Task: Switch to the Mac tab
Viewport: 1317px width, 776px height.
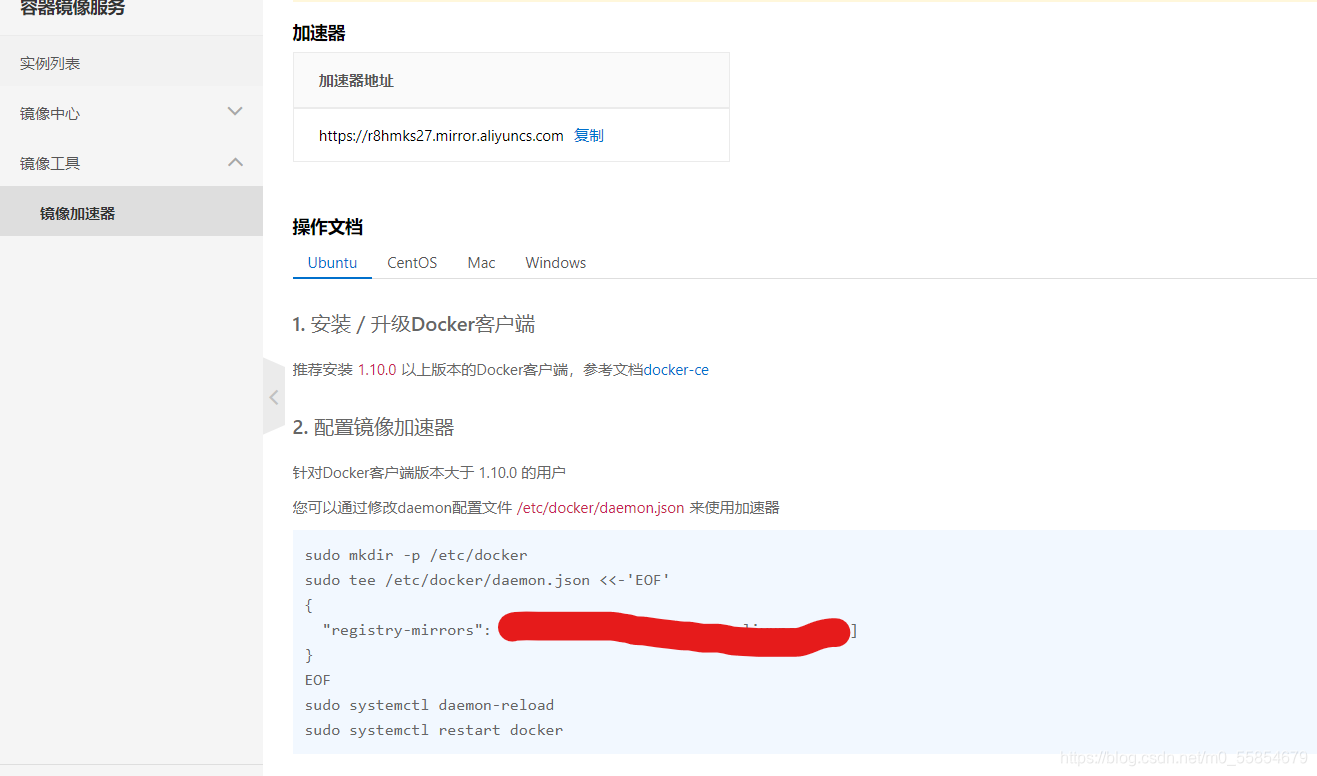Action: pos(481,262)
